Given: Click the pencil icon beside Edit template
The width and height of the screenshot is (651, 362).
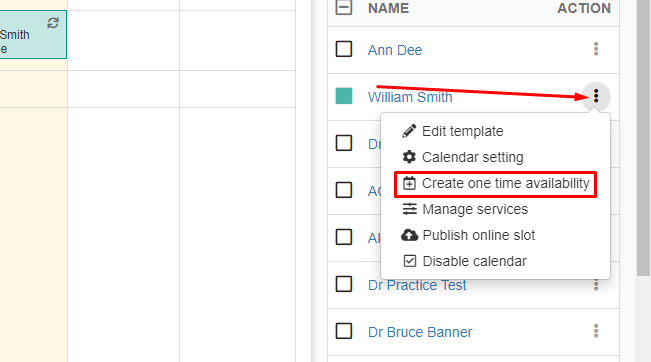Looking at the screenshot, I should (409, 131).
